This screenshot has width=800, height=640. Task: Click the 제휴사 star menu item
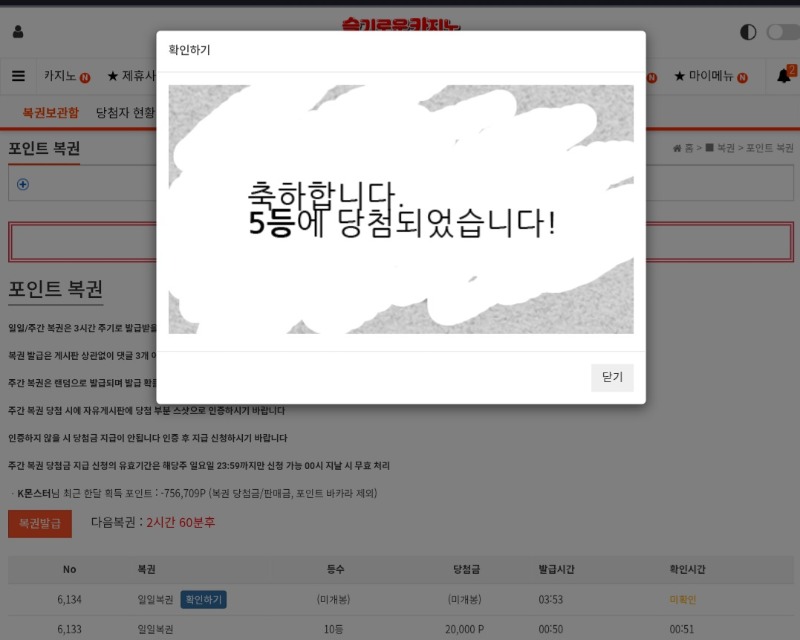tap(131, 76)
